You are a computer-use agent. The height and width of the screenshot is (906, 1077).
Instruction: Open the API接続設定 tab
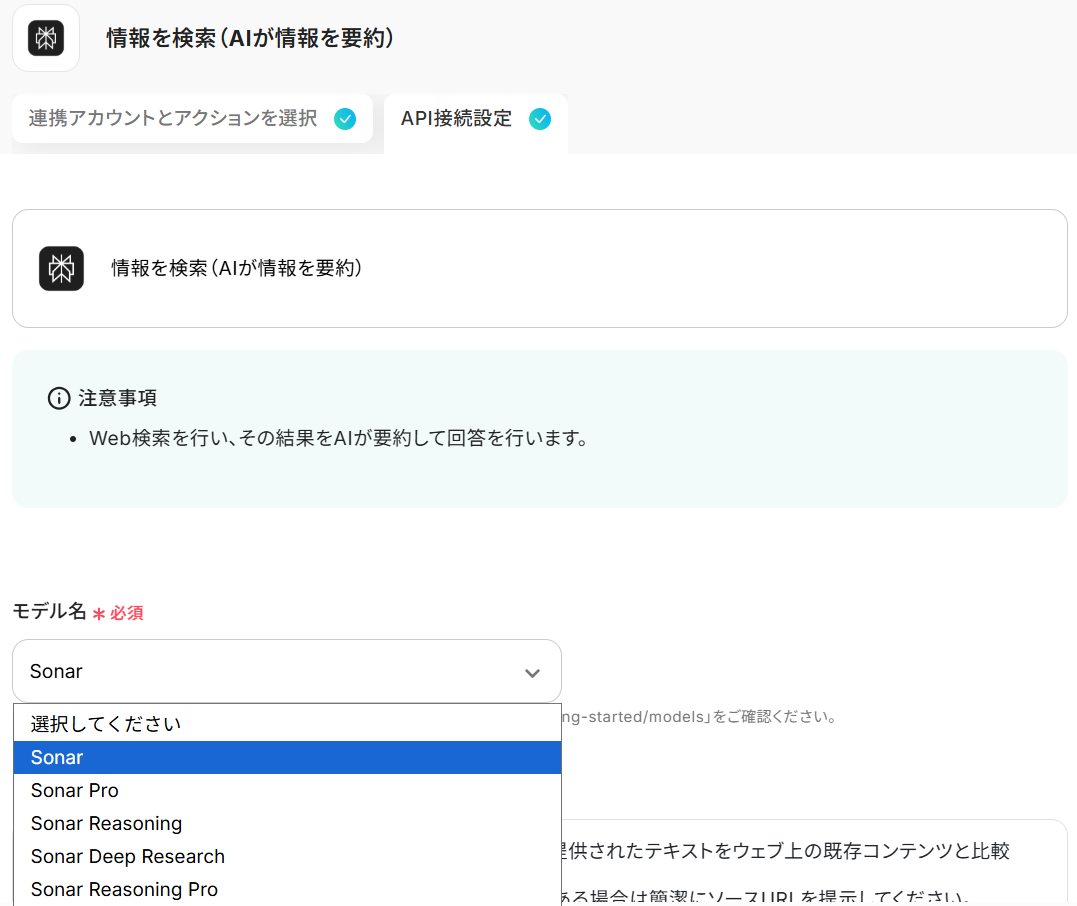[456, 119]
